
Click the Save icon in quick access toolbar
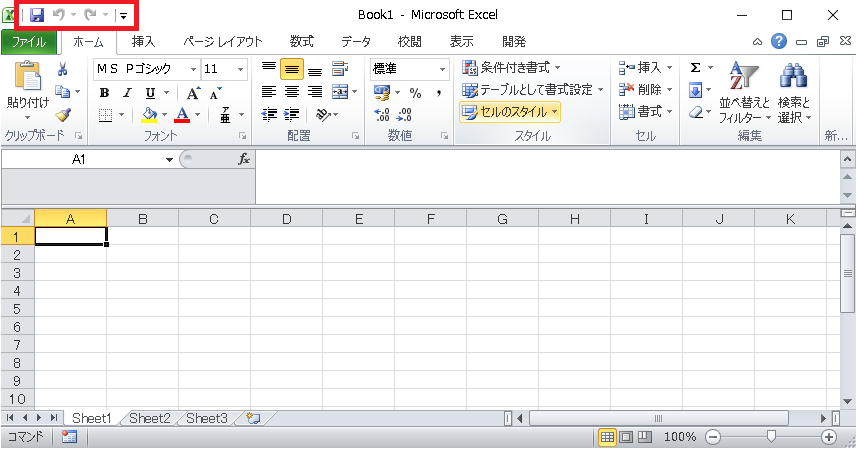click(37, 15)
